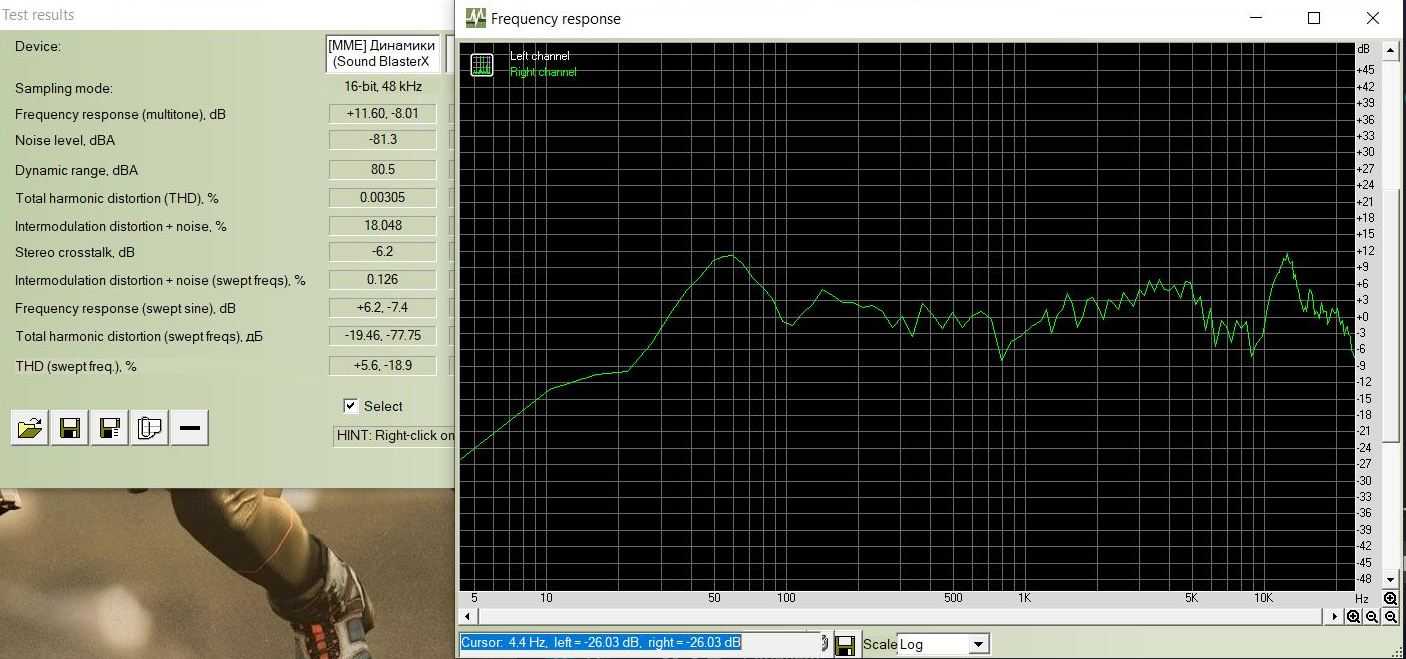Screen dimensions: 1406x659
Task: Click the magnifier icon right of Hz label
Action: (1390, 598)
